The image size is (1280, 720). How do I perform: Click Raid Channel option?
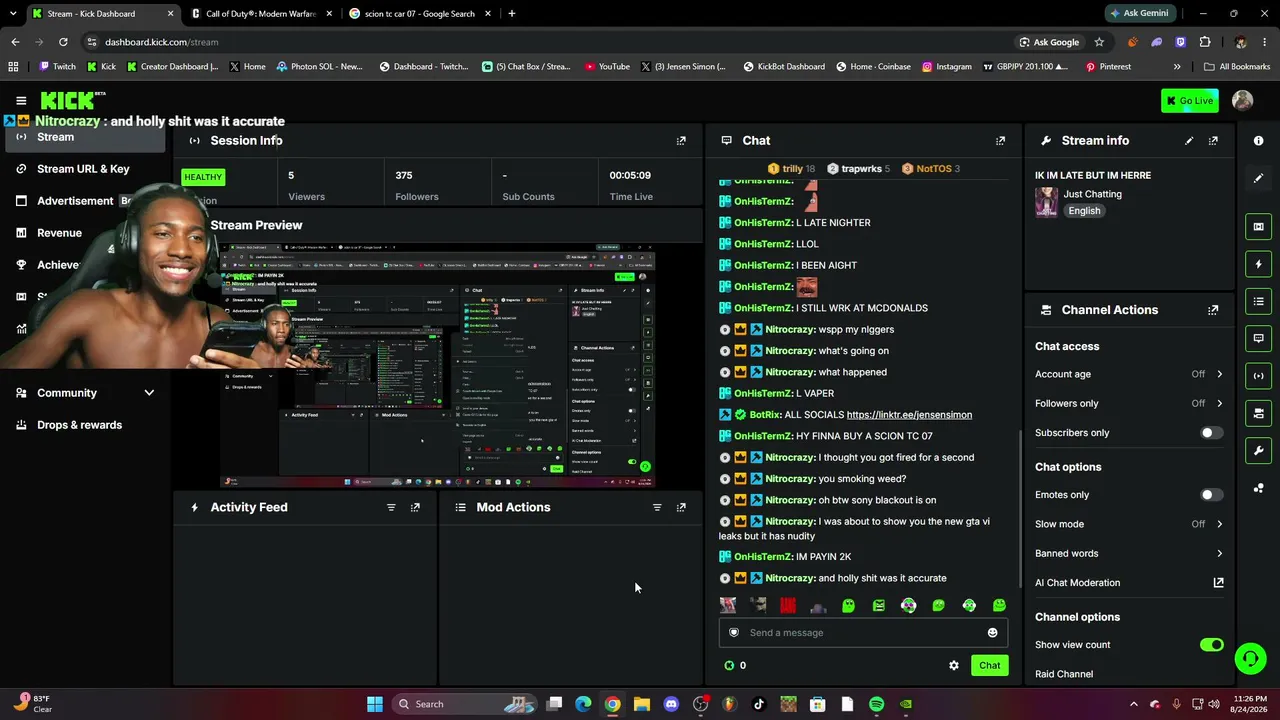tap(1064, 674)
